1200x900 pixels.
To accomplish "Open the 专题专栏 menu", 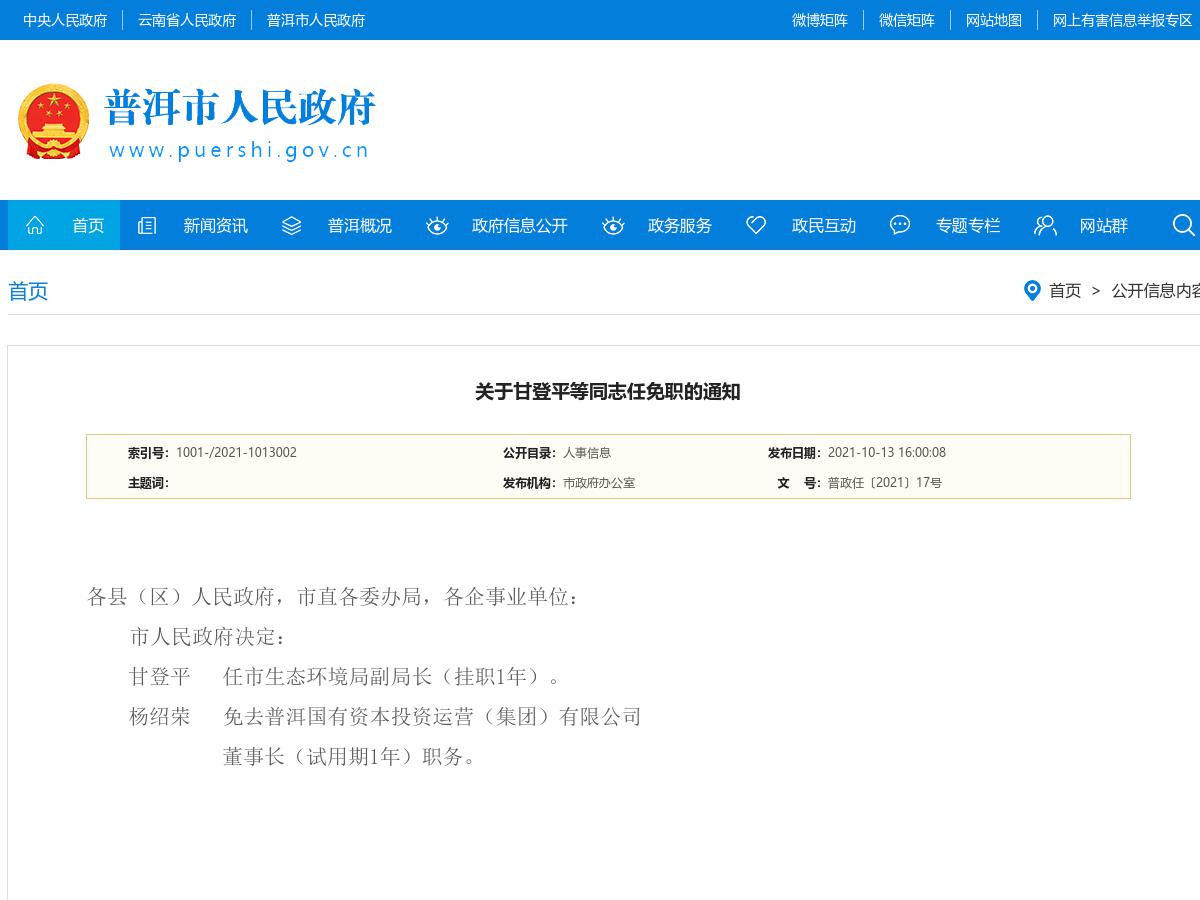I will pos(968,225).
